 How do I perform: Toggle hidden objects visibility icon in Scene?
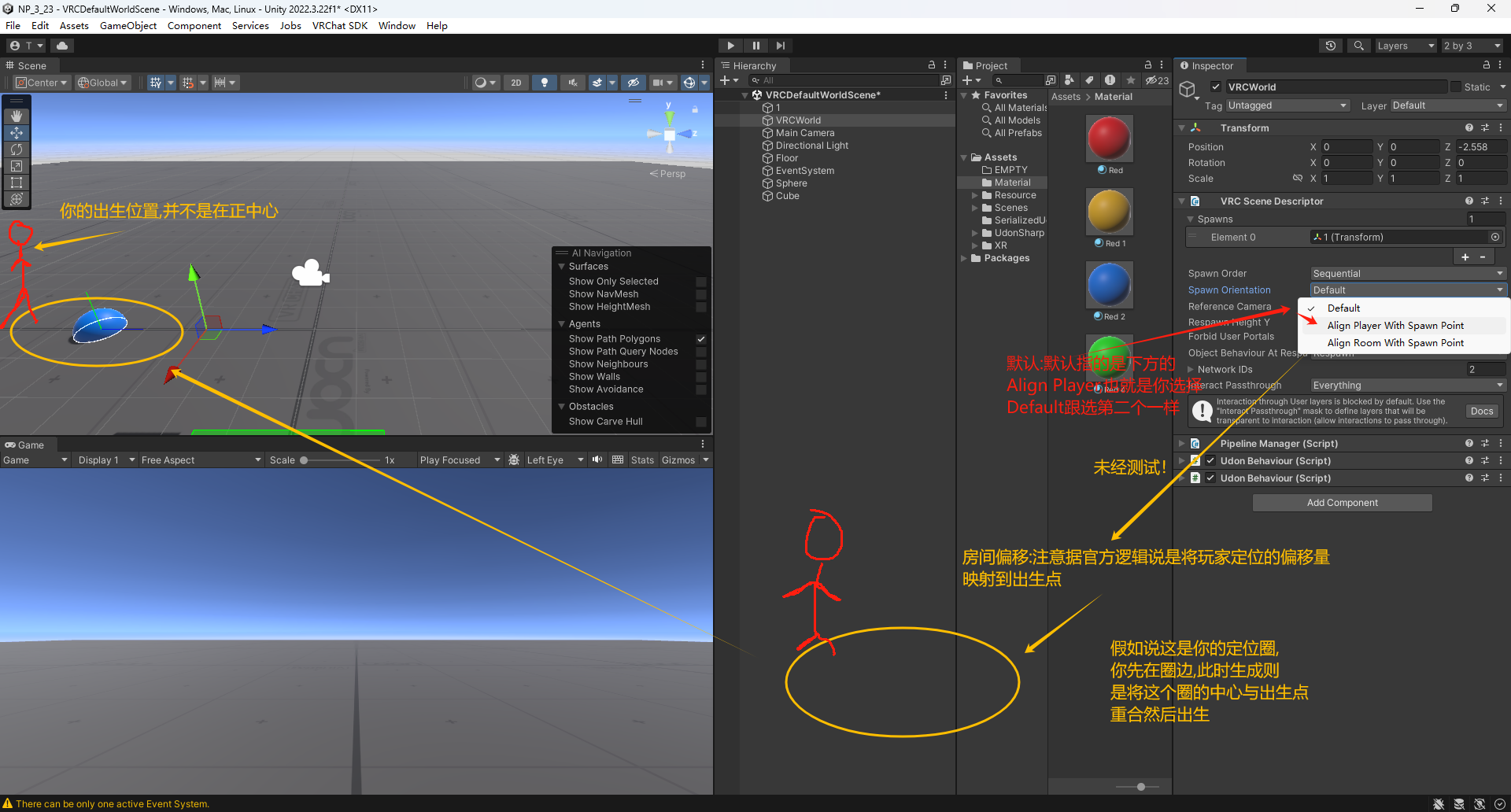click(634, 83)
